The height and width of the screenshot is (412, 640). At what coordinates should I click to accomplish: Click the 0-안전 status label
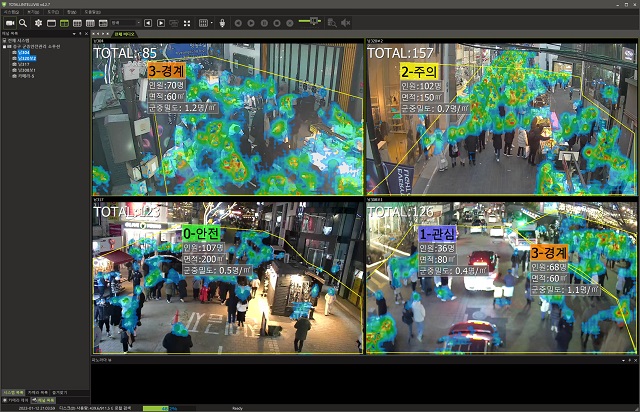[x=202, y=232]
